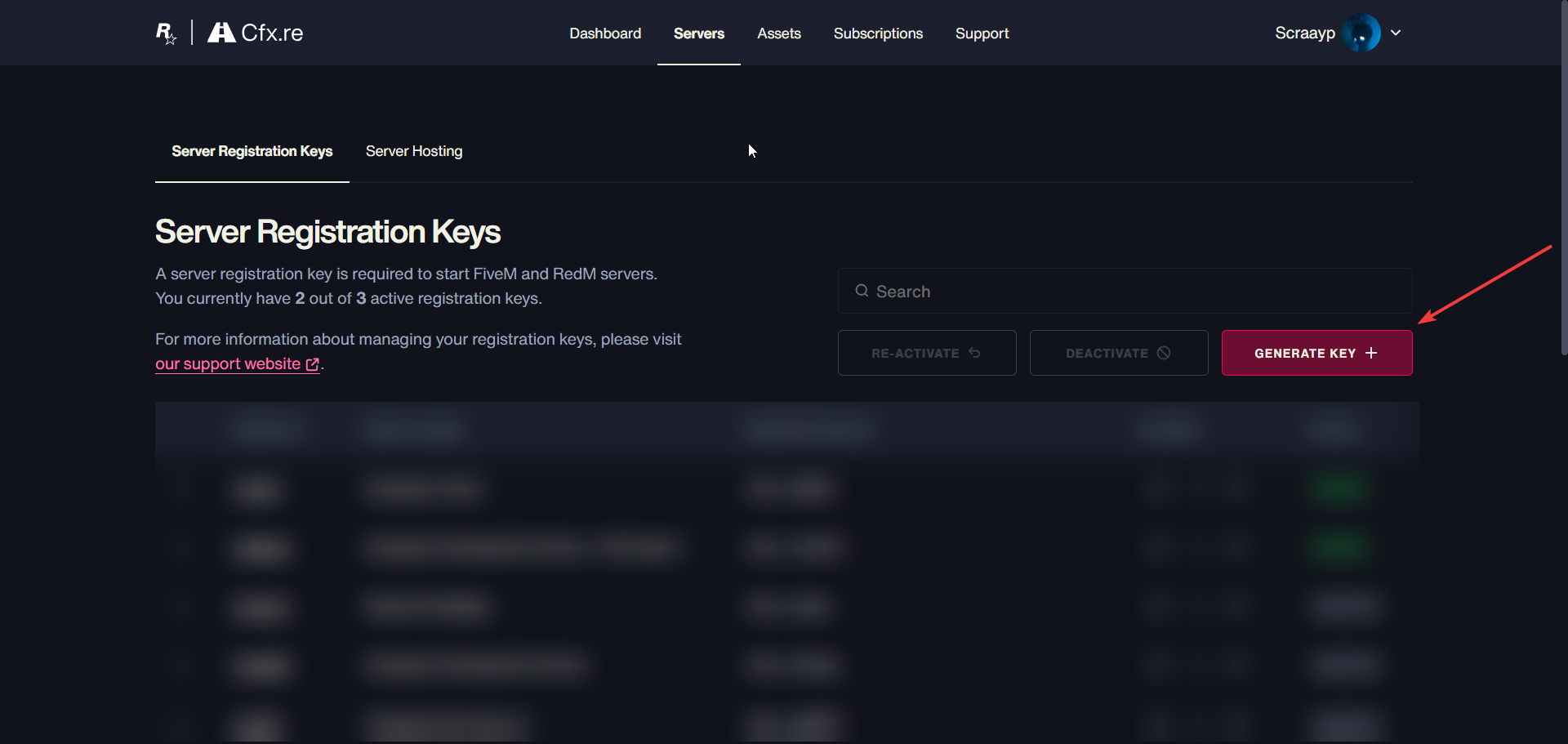Click the Generate Key button
The width and height of the screenshot is (1568, 744).
click(x=1317, y=353)
